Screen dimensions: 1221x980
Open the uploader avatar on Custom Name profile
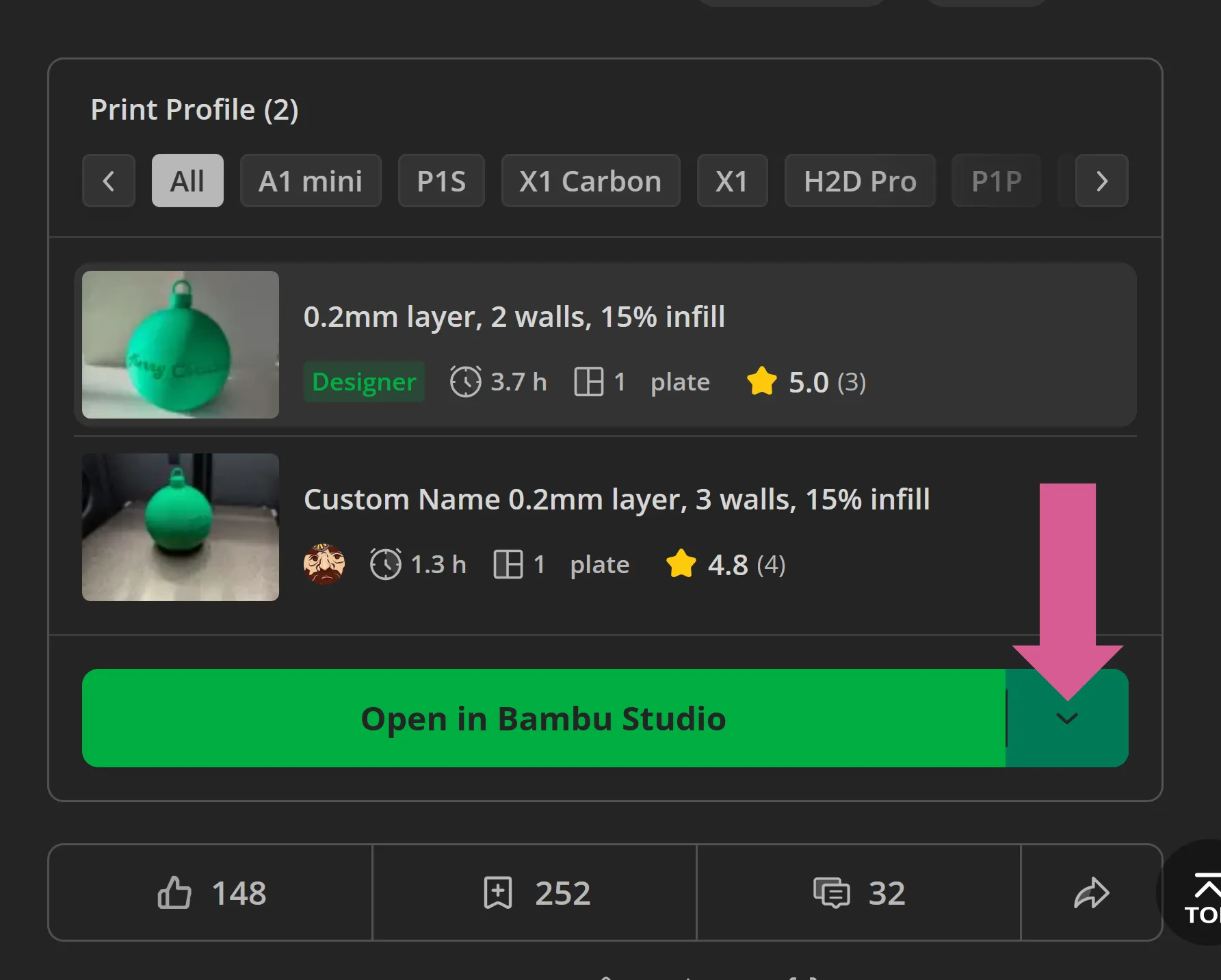pyautogui.click(x=324, y=564)
